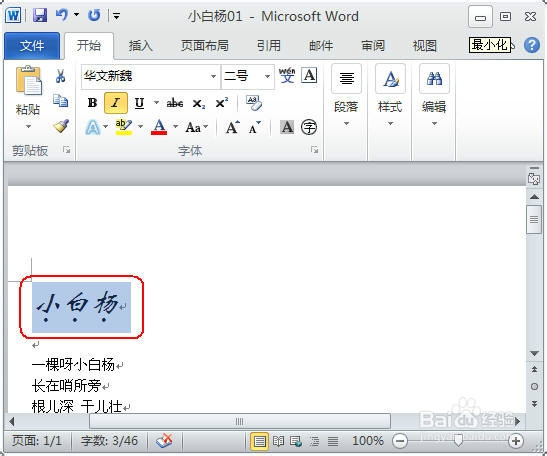547x456 pixels.
Task: Open the 引用 tab
Action: point(269,46)
